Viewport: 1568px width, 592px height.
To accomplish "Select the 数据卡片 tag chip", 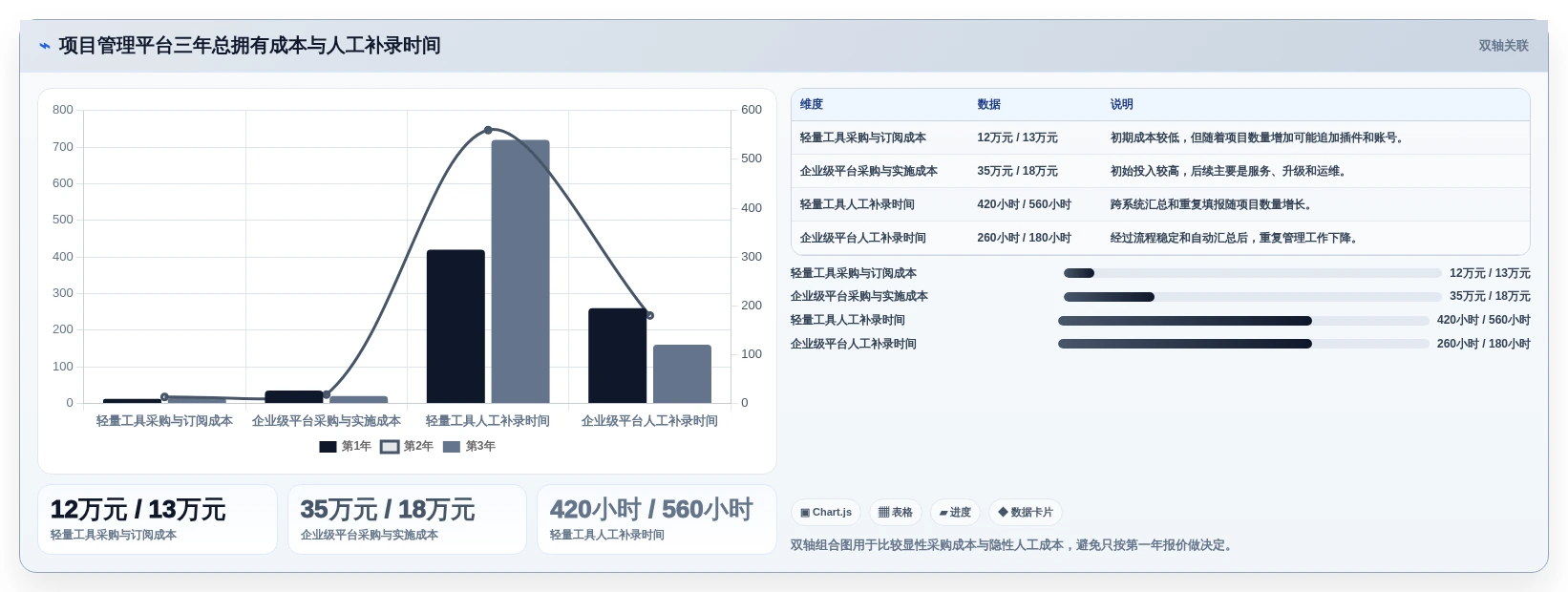I will pos(1026,513).
